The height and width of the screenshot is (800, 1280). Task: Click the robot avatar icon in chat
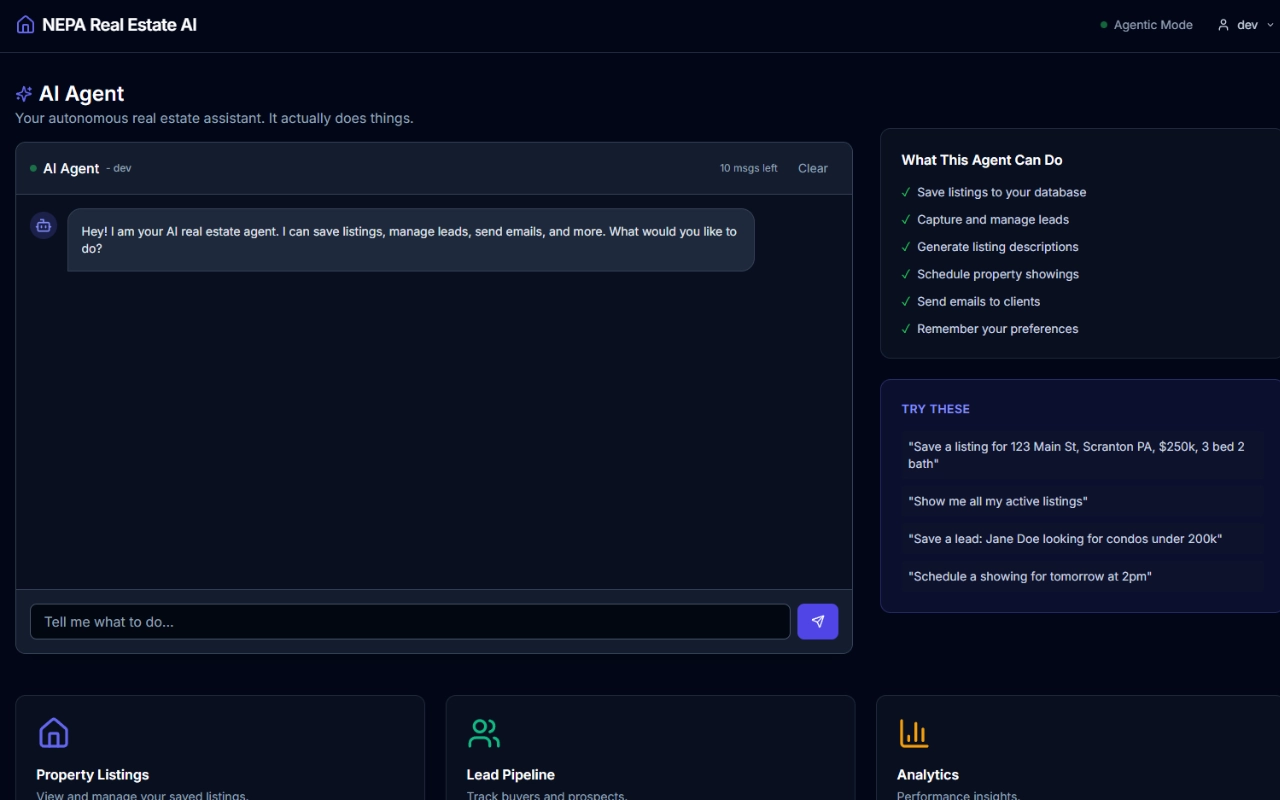click(43, 226)
